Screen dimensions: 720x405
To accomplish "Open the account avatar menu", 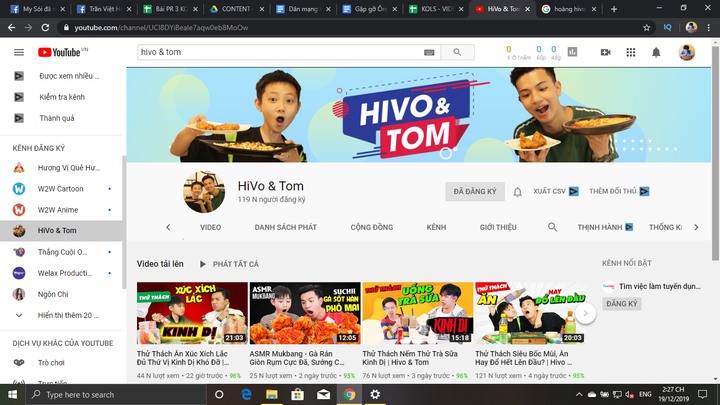I will [x=686, y=52].
